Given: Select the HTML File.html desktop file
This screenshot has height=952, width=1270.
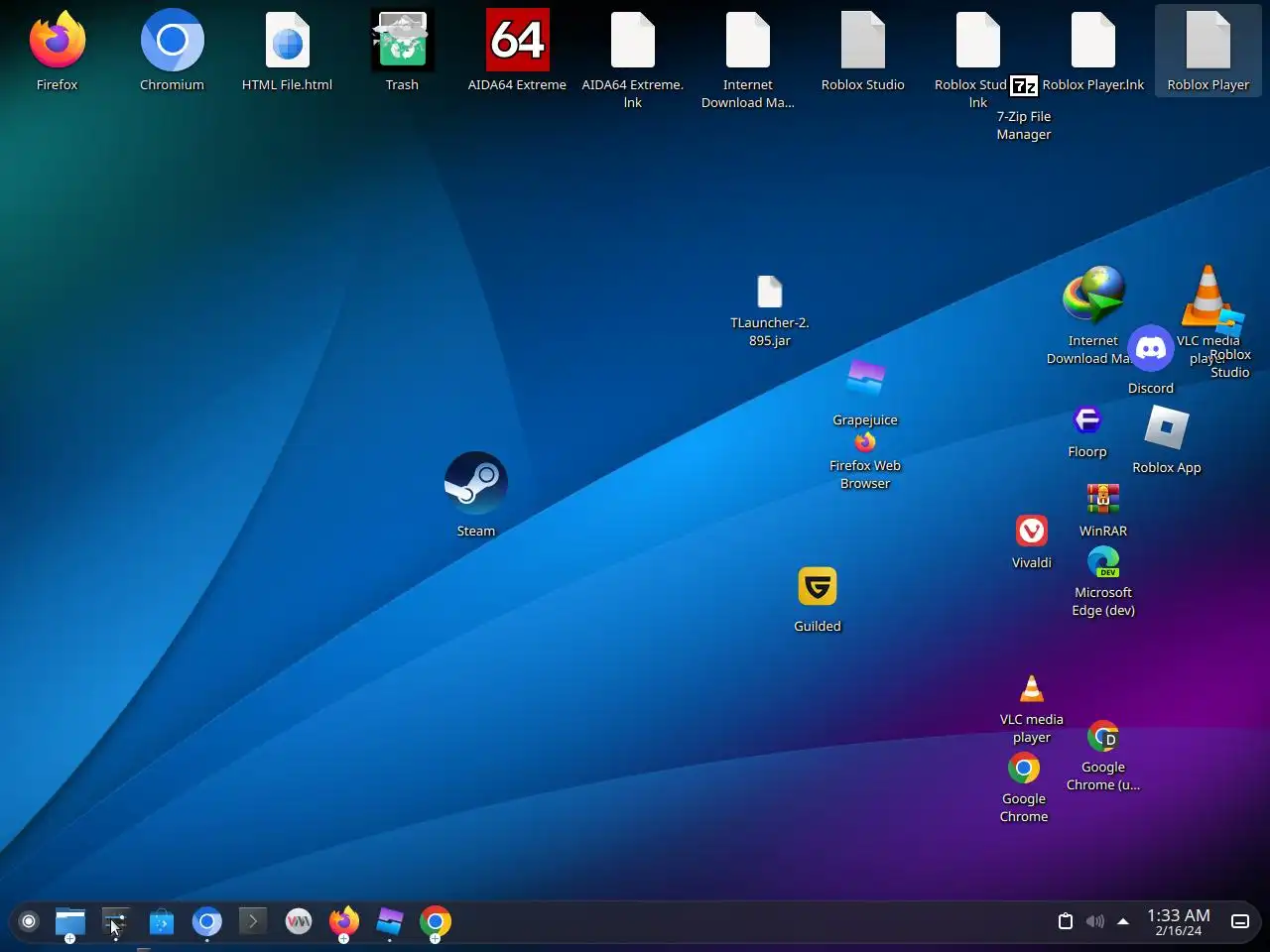Looking at the screenshot, I should click(287, 40).
